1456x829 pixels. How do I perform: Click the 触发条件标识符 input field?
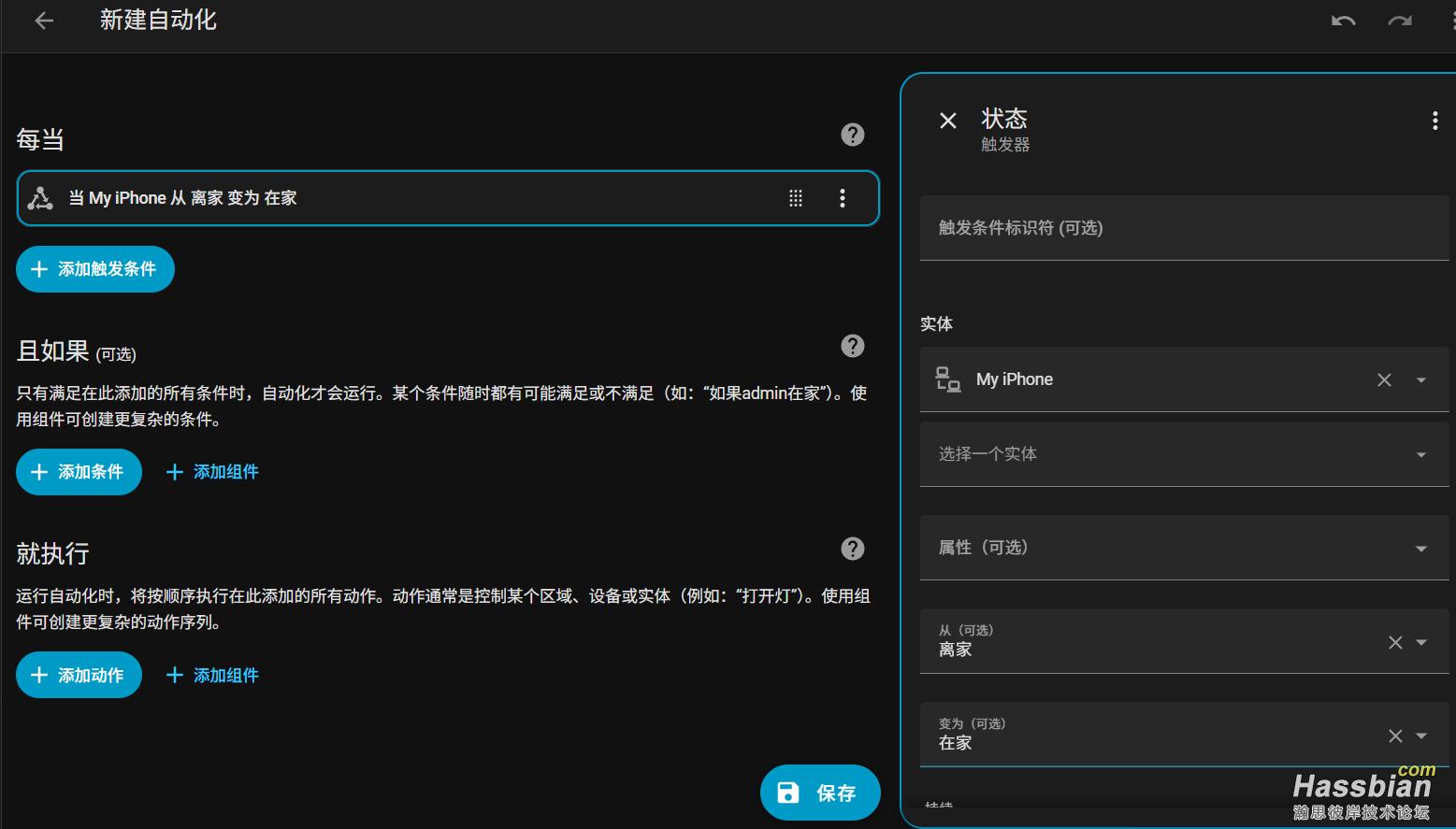coord(1184,227)
